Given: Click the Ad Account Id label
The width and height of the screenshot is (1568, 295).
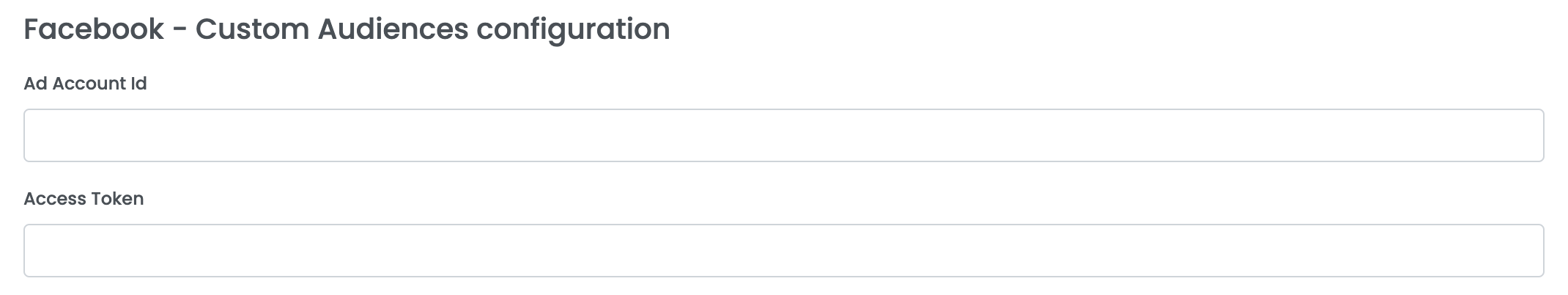Looking at the screenshot, I should coord(85,84).
